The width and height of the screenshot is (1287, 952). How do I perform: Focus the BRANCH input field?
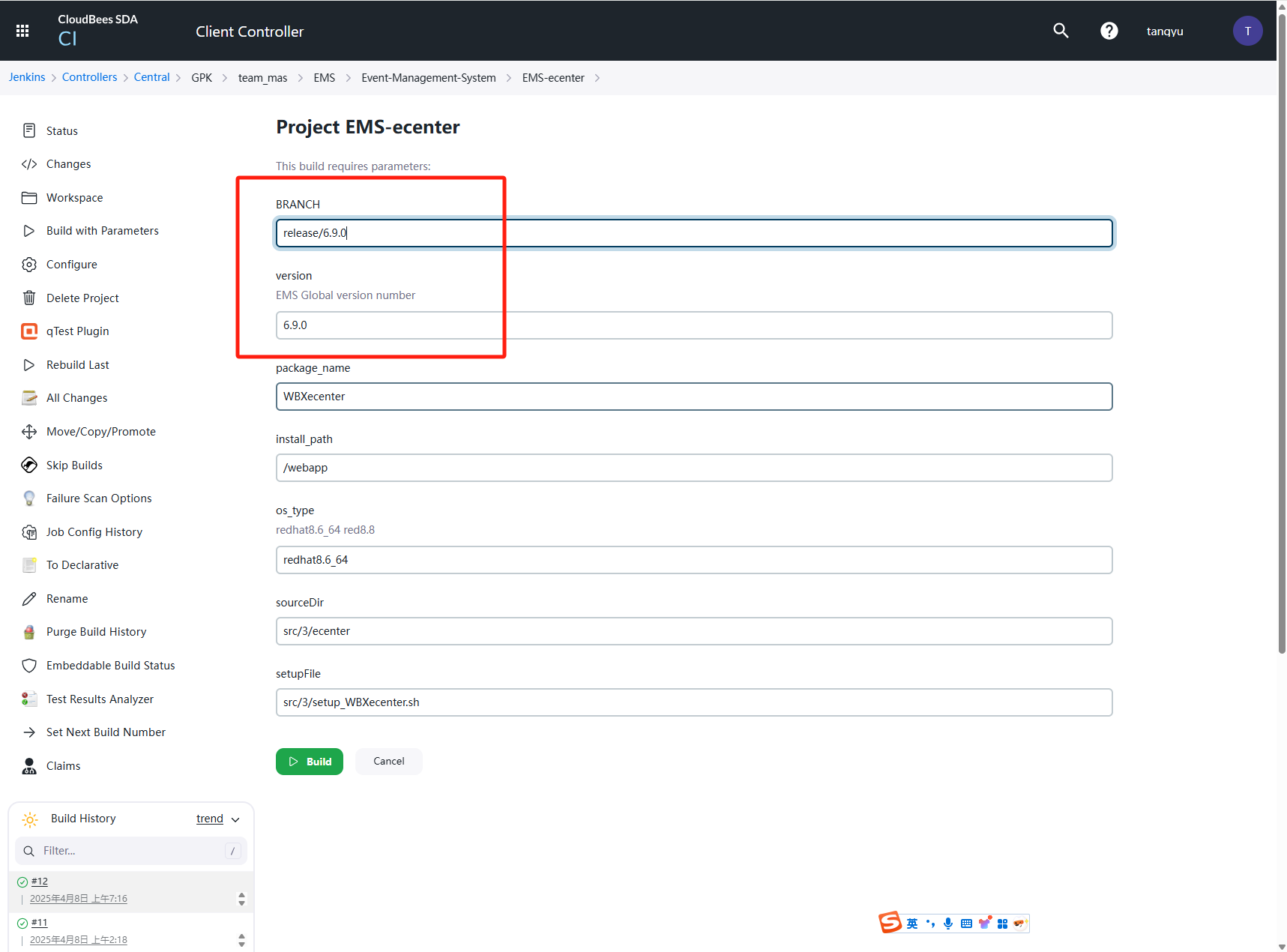coord(694,233)
